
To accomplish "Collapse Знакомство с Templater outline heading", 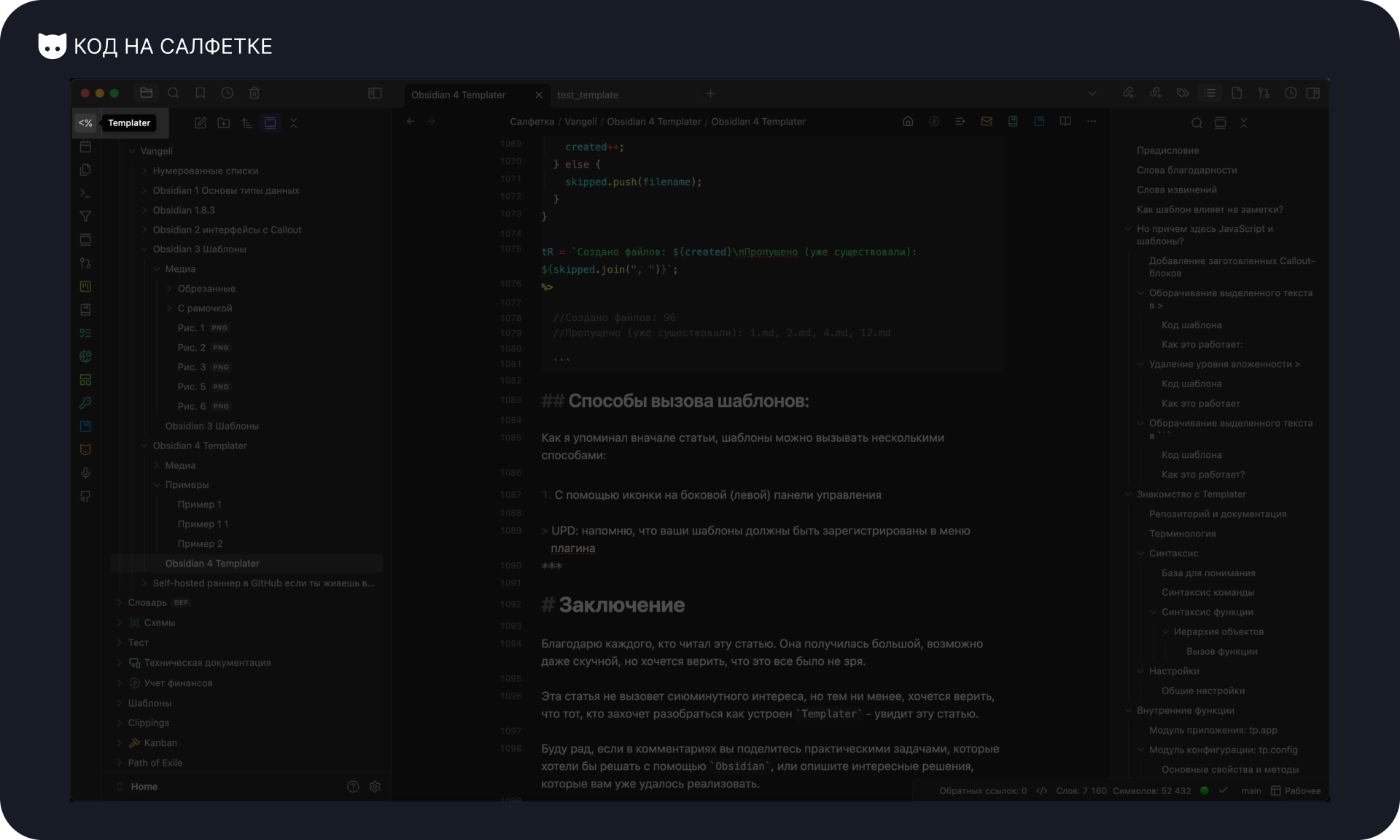I will click(1129, 494).
